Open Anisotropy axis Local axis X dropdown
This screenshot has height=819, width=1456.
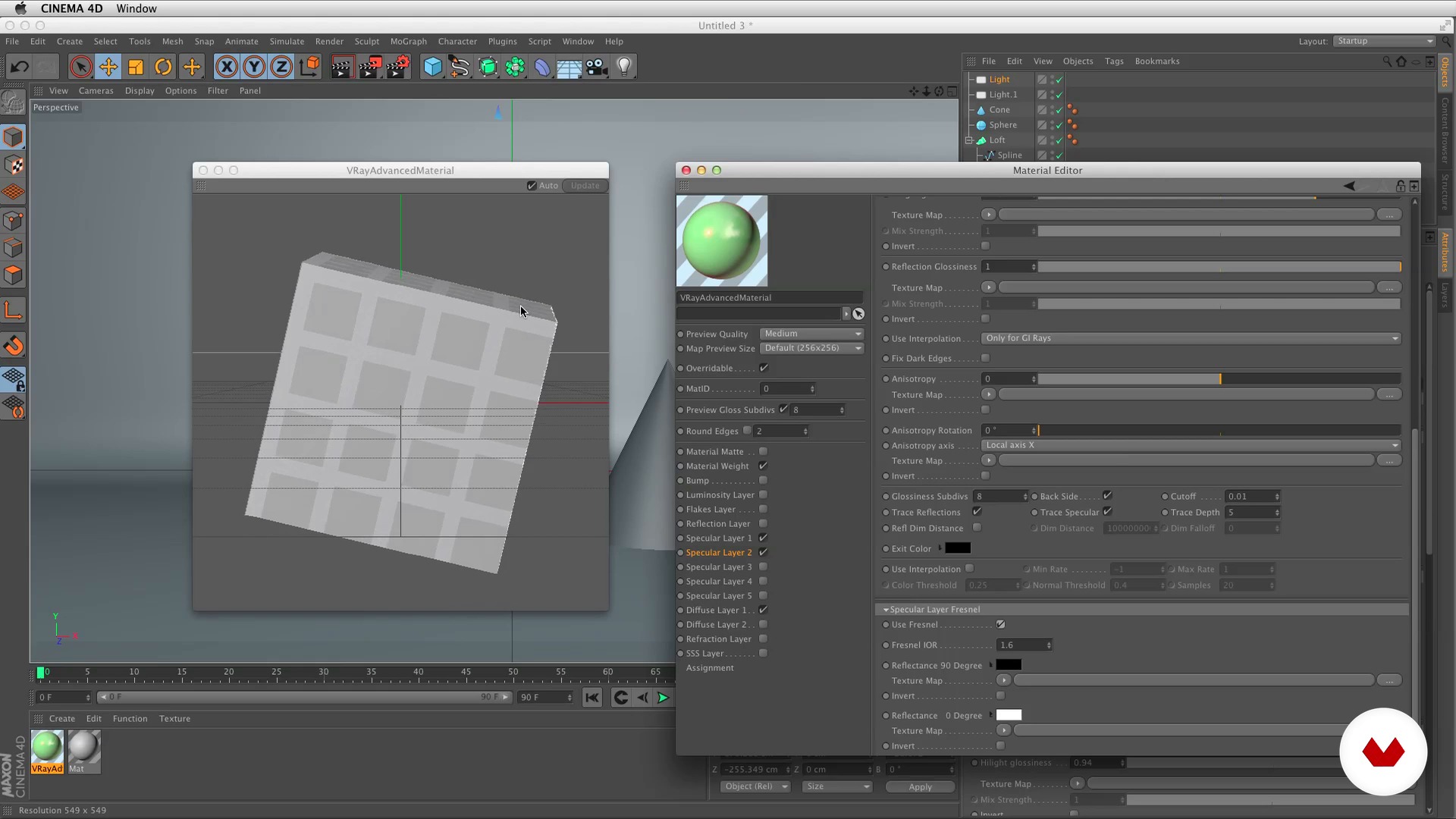click(x=1191, y=445)
